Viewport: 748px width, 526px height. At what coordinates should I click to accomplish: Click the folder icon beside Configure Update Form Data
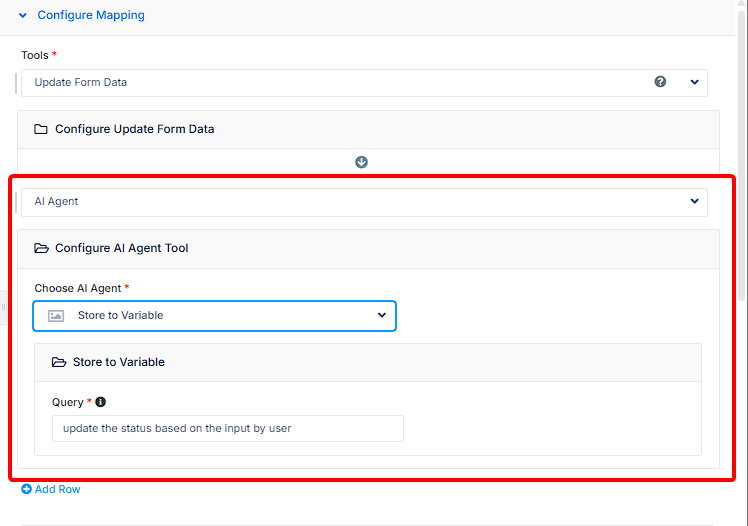coord(41,129)
